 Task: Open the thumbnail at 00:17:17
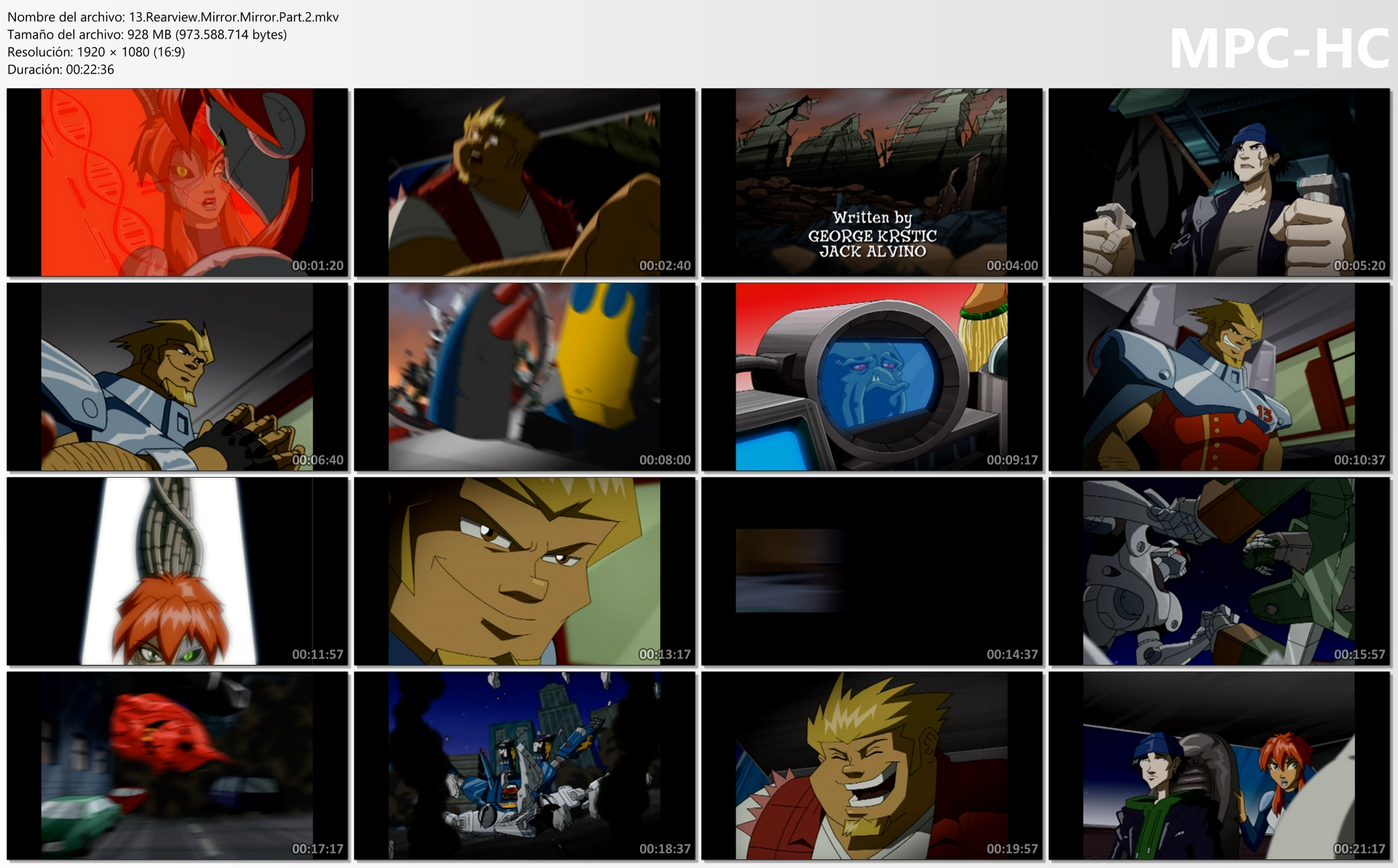[x=177, y=765]
